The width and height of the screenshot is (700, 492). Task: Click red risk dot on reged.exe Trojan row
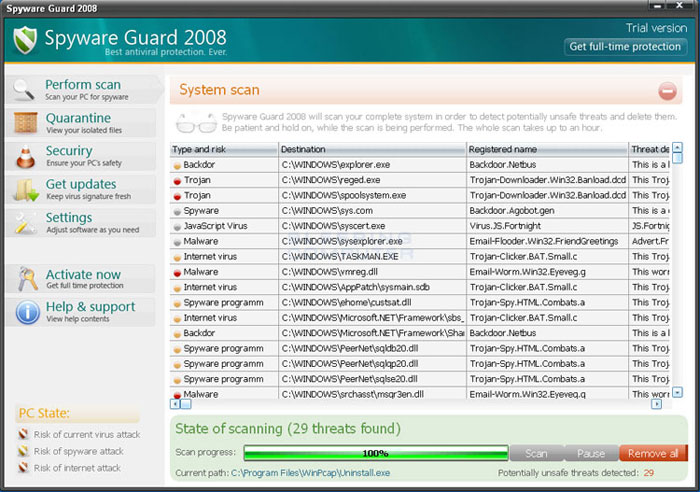tap(177, 181)
